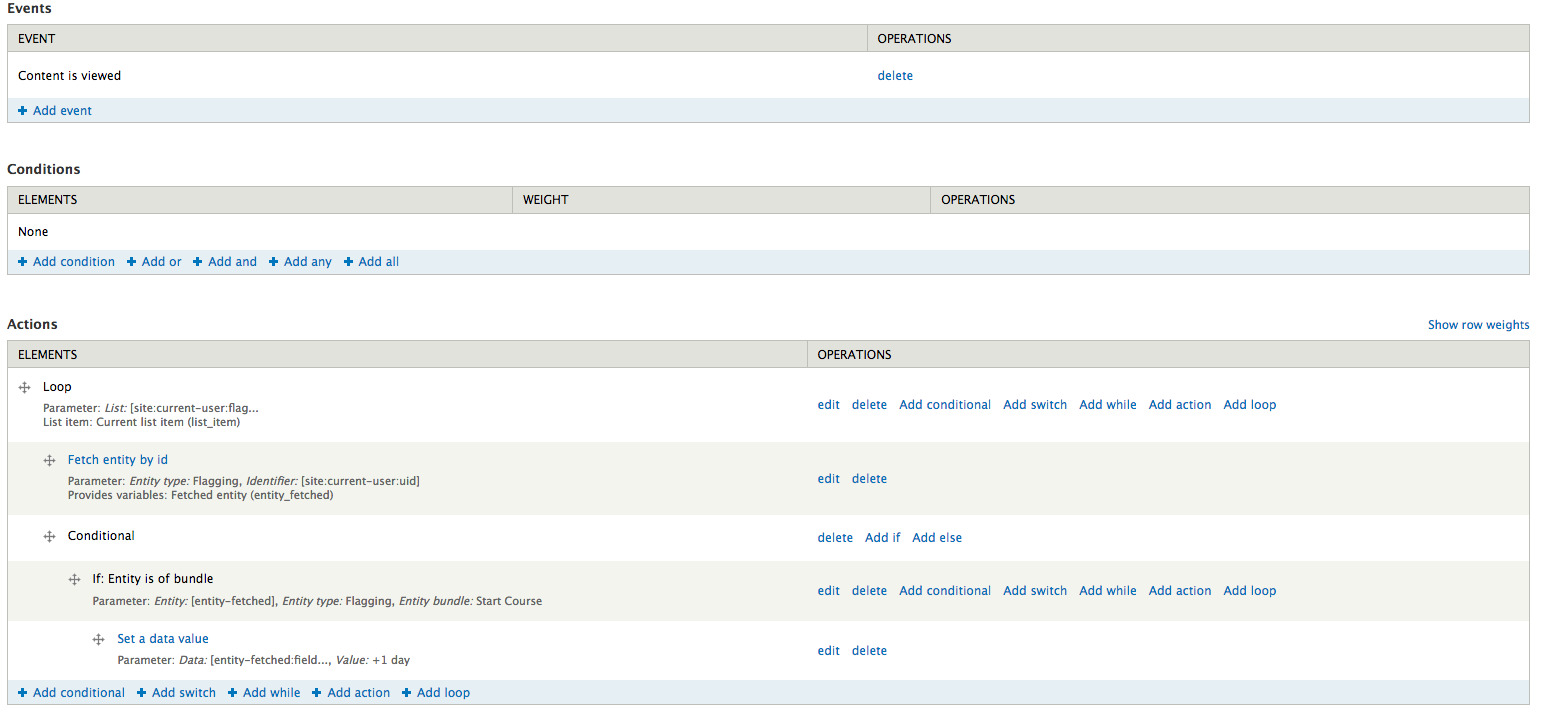Open the Fetch entity by id element
This screenshot has width=1541, height=728.
click(x=117, y=459)
